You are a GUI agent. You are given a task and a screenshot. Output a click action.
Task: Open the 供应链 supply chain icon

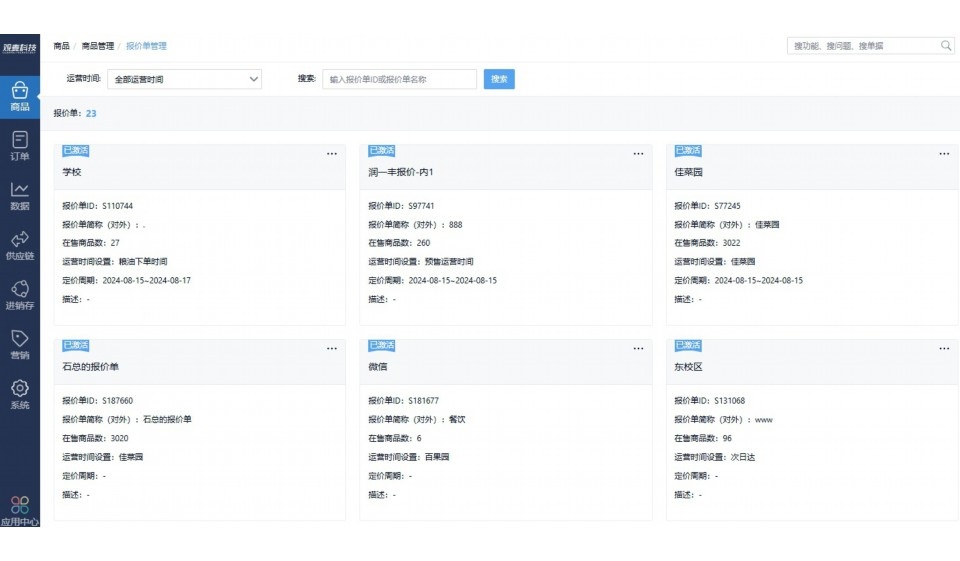tap(20, 240)
